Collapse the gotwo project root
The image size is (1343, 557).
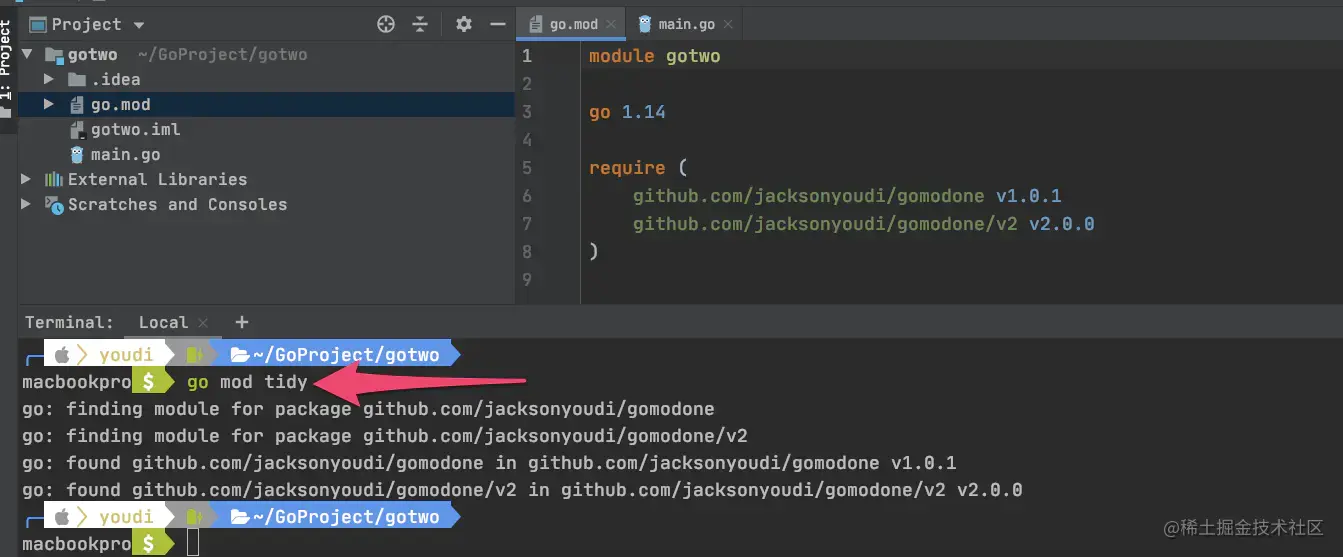[27, 54]
